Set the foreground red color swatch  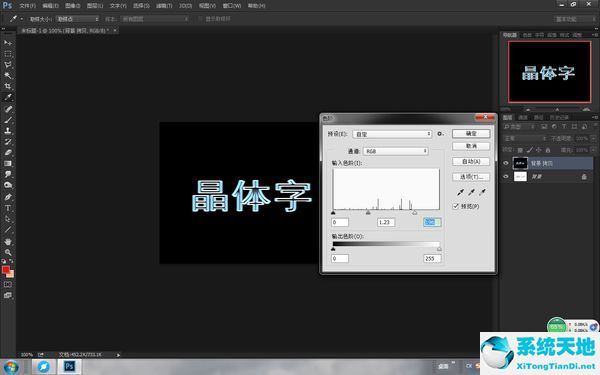pos(6,270)
